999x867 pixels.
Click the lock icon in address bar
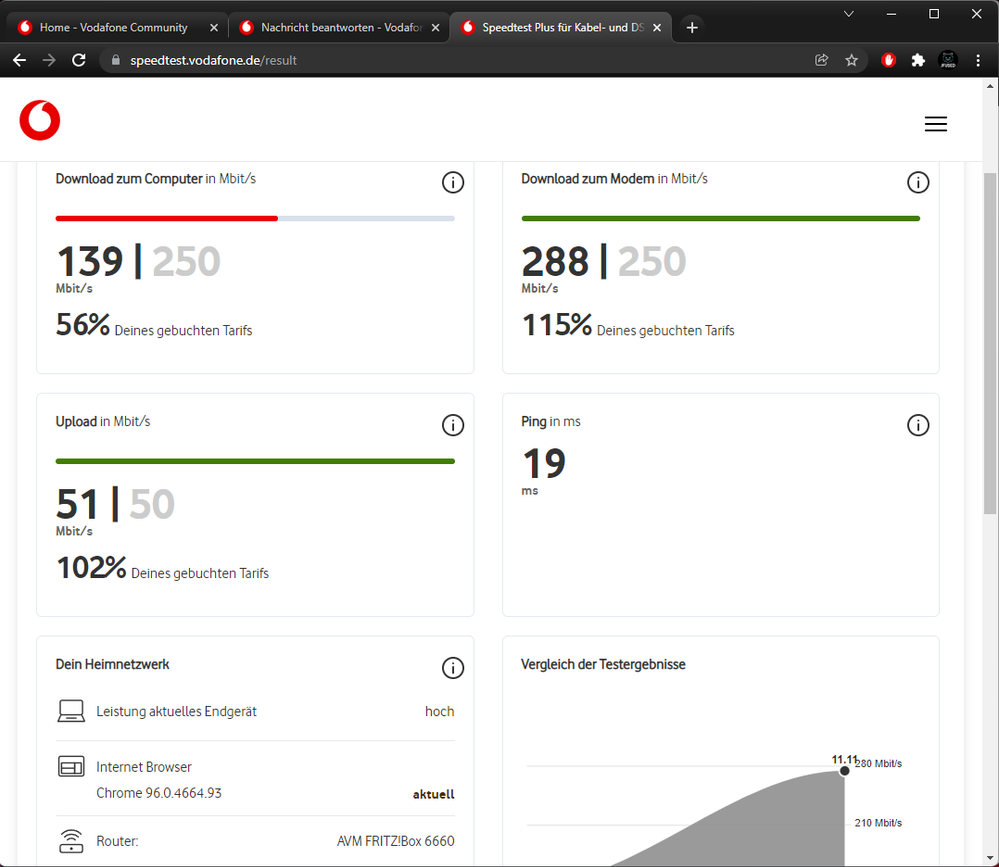tap(115, 60)
